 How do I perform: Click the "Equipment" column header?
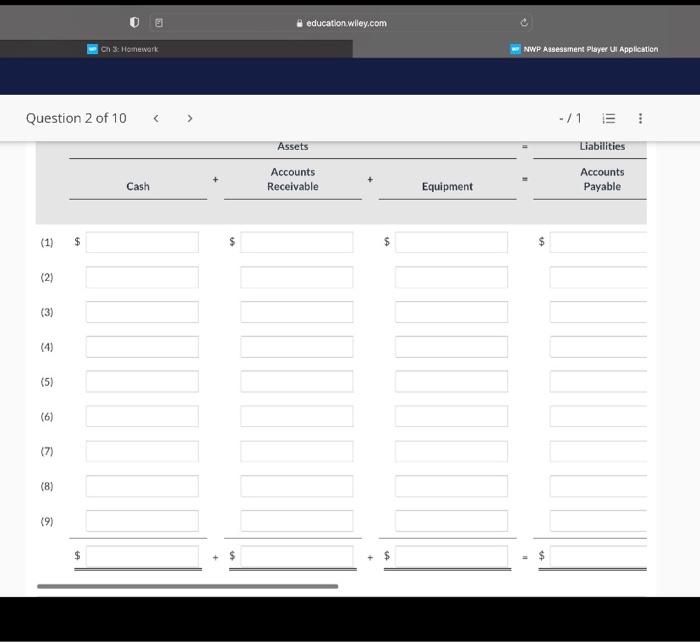pyautogui.click(x=447, y=186)
